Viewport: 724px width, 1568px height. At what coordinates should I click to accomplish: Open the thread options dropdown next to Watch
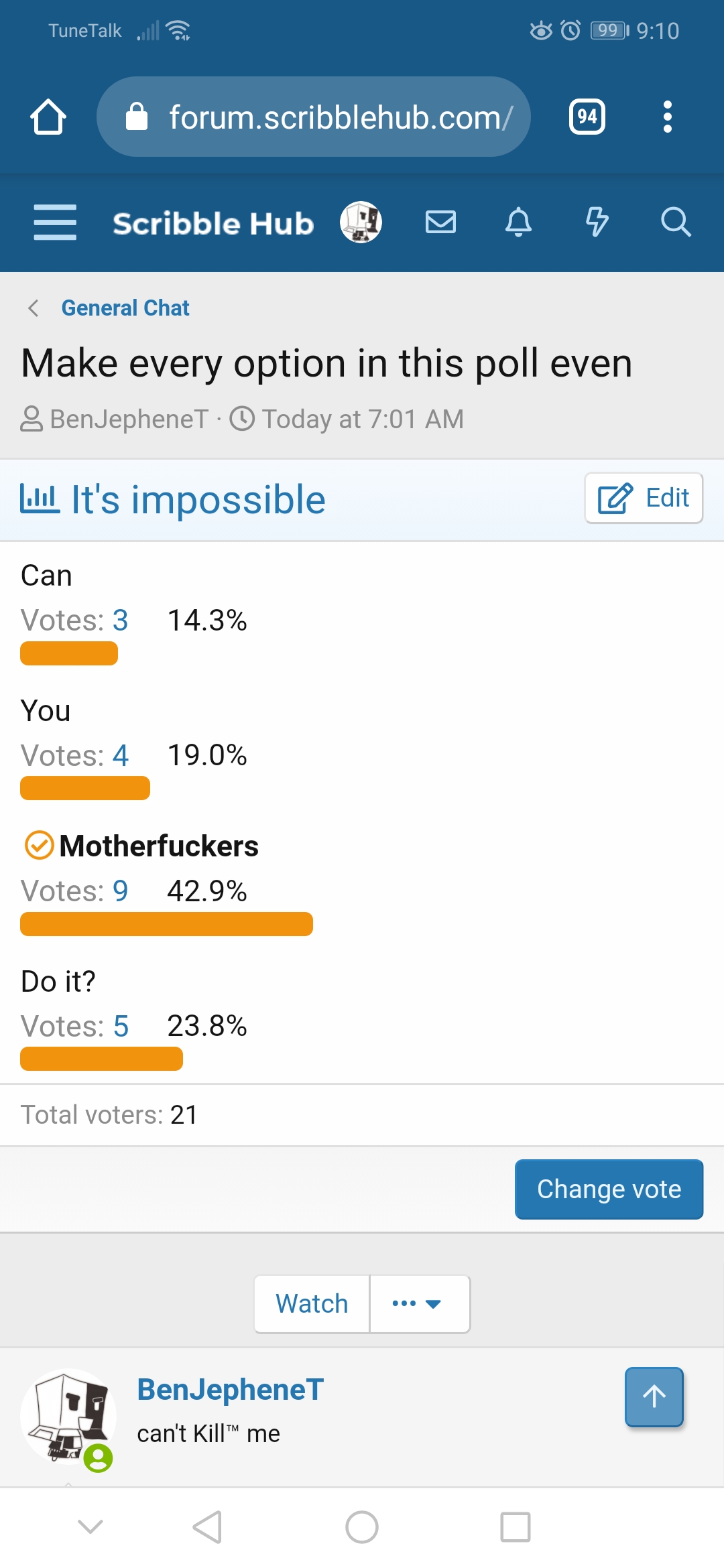click(419, 1303)
